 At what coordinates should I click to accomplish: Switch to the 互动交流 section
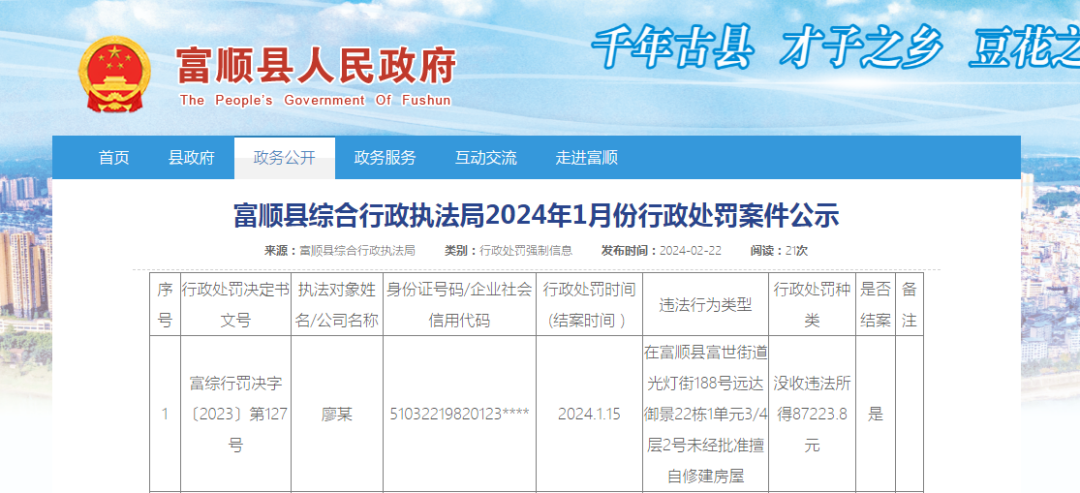486,158
